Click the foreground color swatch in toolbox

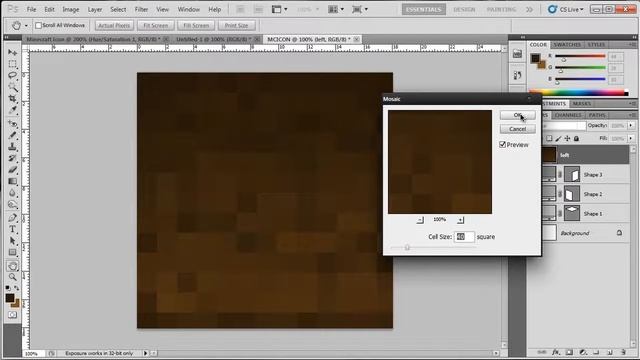10,298
